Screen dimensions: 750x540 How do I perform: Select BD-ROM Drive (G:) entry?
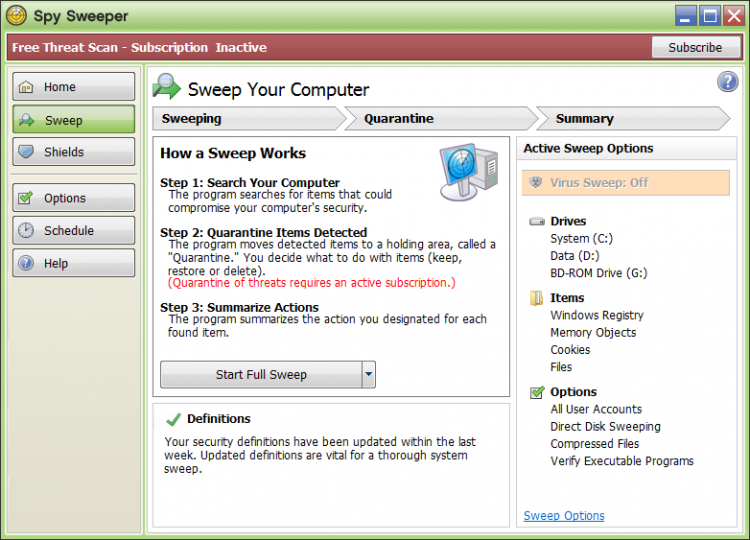(x=598, y=273)
